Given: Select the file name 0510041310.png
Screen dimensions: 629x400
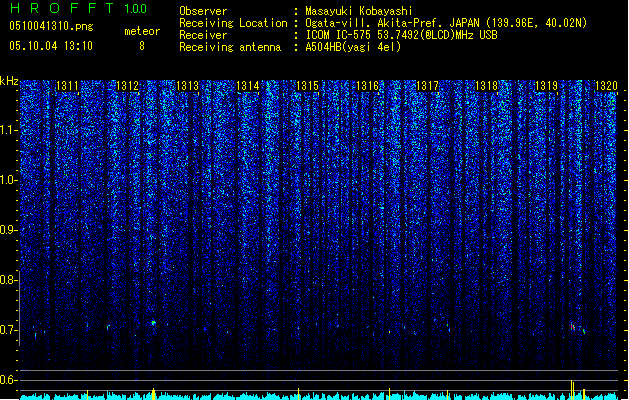Looking at the screenshot, I should pyautogui.click(x=51, y=26).
